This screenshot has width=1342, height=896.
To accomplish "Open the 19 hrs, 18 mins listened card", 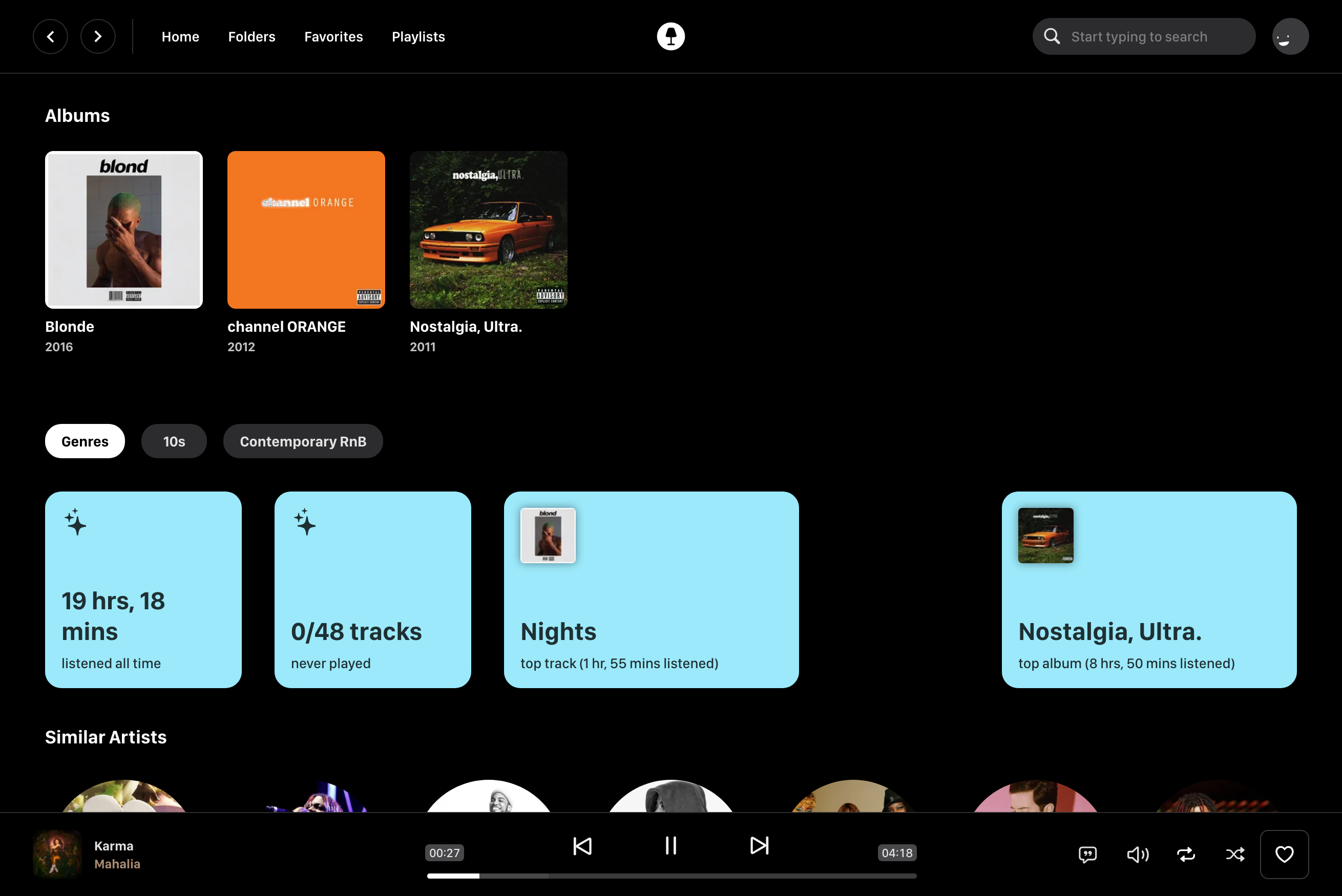I will tap(143, 590).
